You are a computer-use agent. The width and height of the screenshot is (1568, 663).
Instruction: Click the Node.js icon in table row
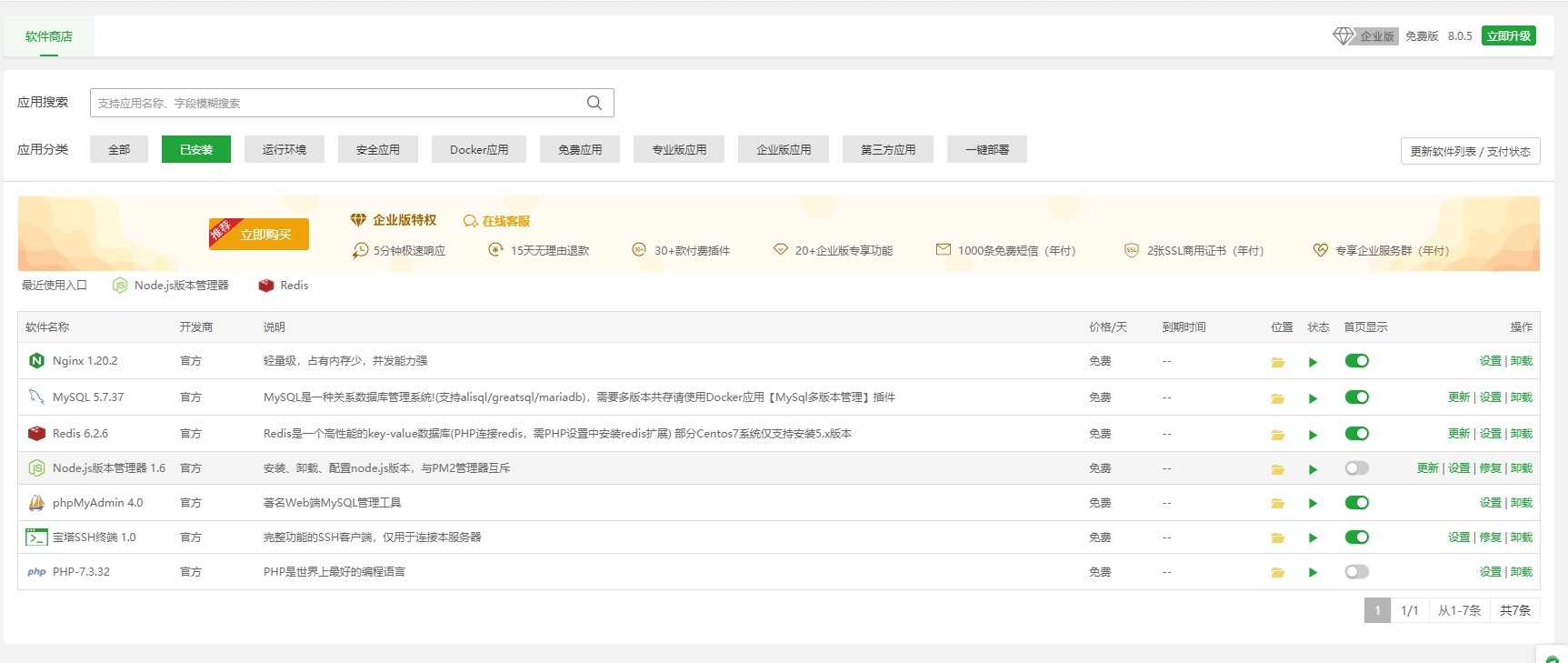point(36,468)
